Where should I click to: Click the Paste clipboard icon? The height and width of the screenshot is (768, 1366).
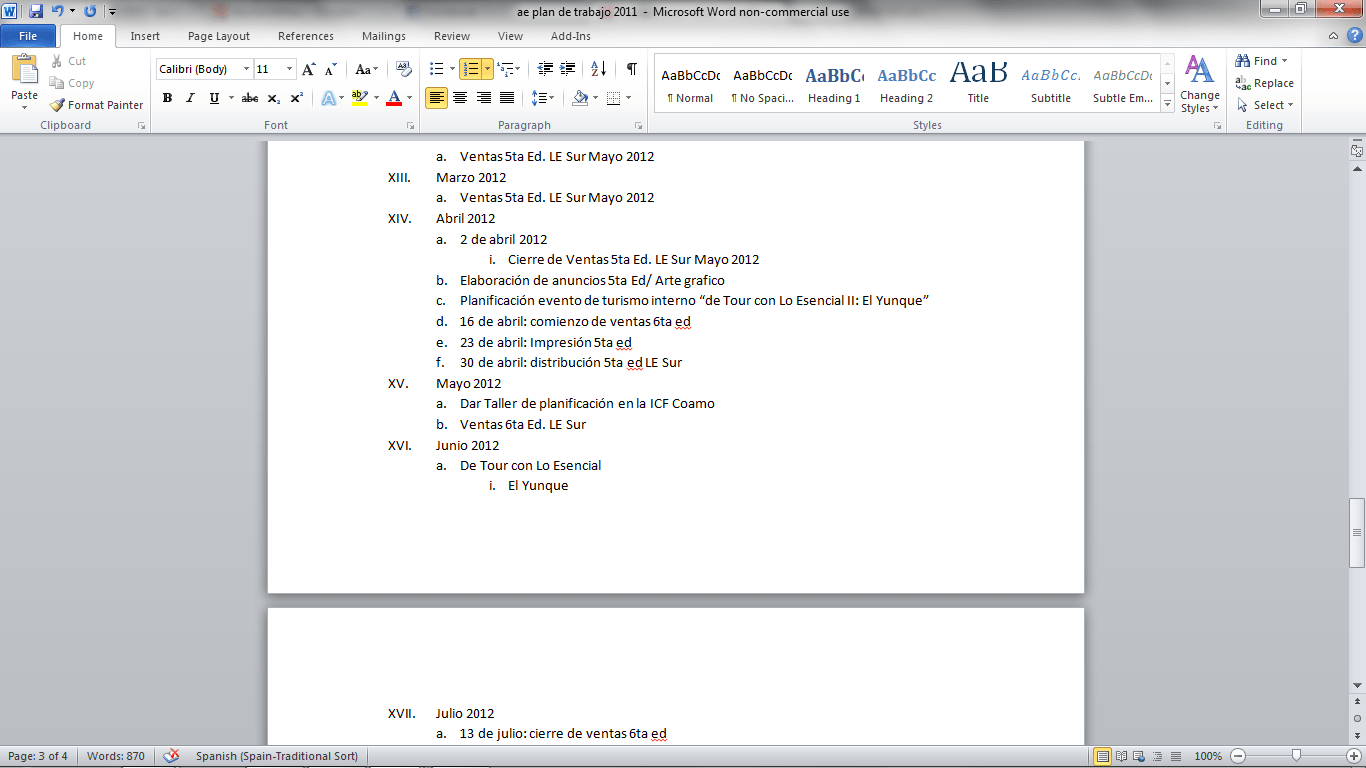(24, 70)
